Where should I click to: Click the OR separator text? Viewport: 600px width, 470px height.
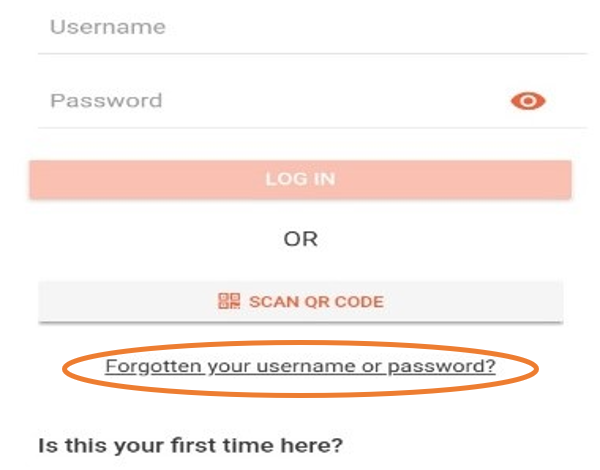[300, 240]
